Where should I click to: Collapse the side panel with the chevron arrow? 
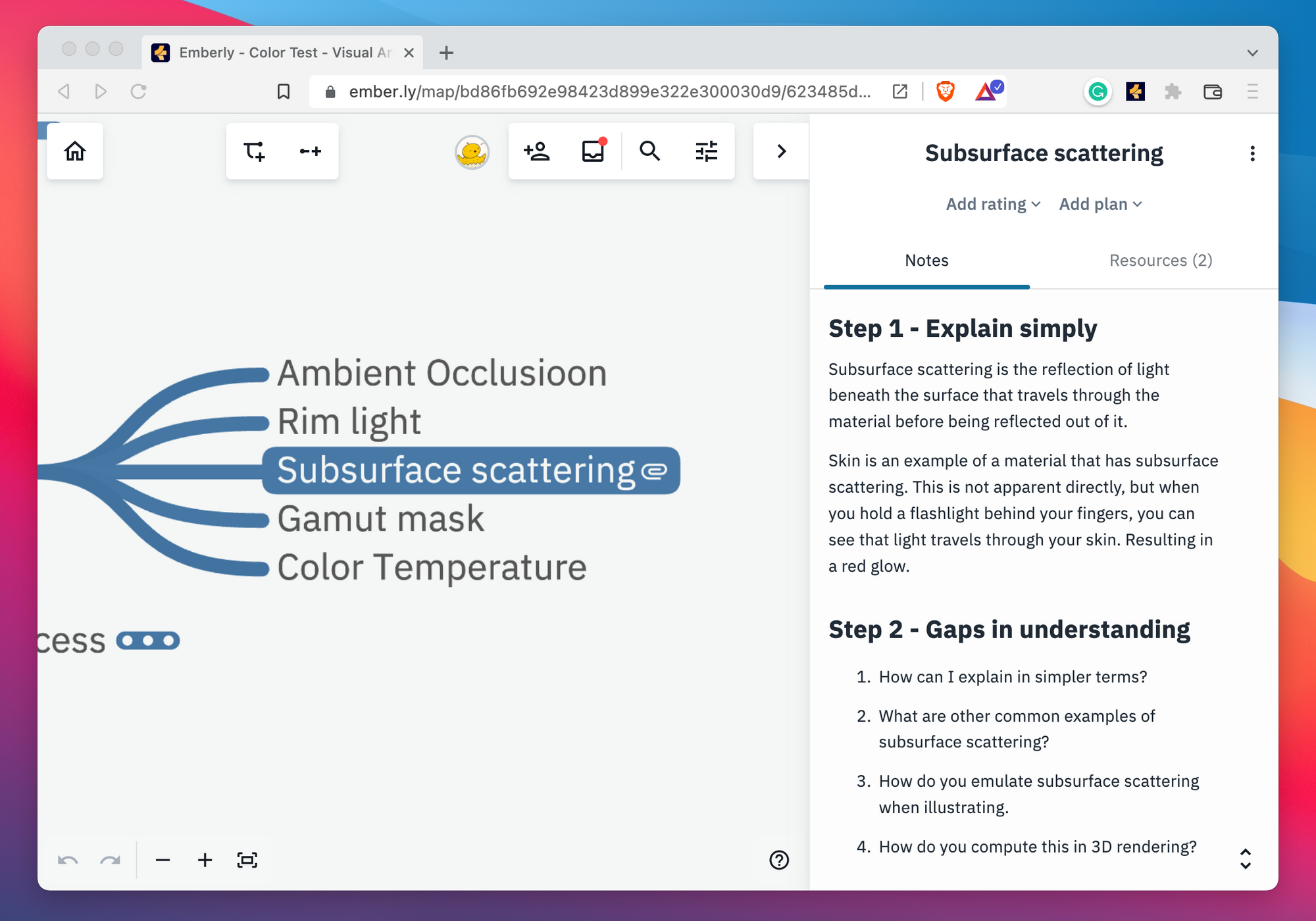(781, 151)
